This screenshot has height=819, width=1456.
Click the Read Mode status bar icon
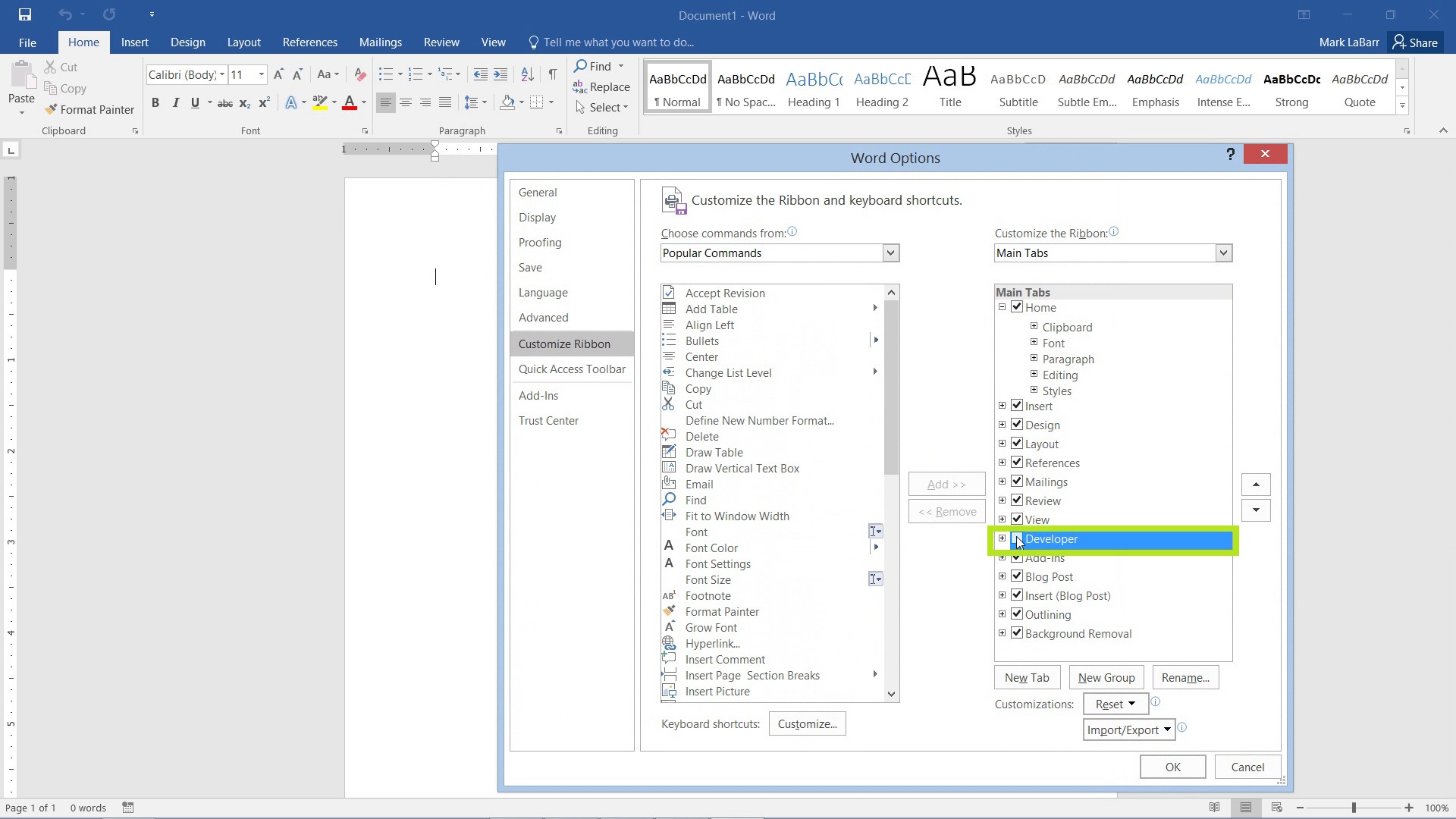pyautogui.click(x=1214, y=808)
